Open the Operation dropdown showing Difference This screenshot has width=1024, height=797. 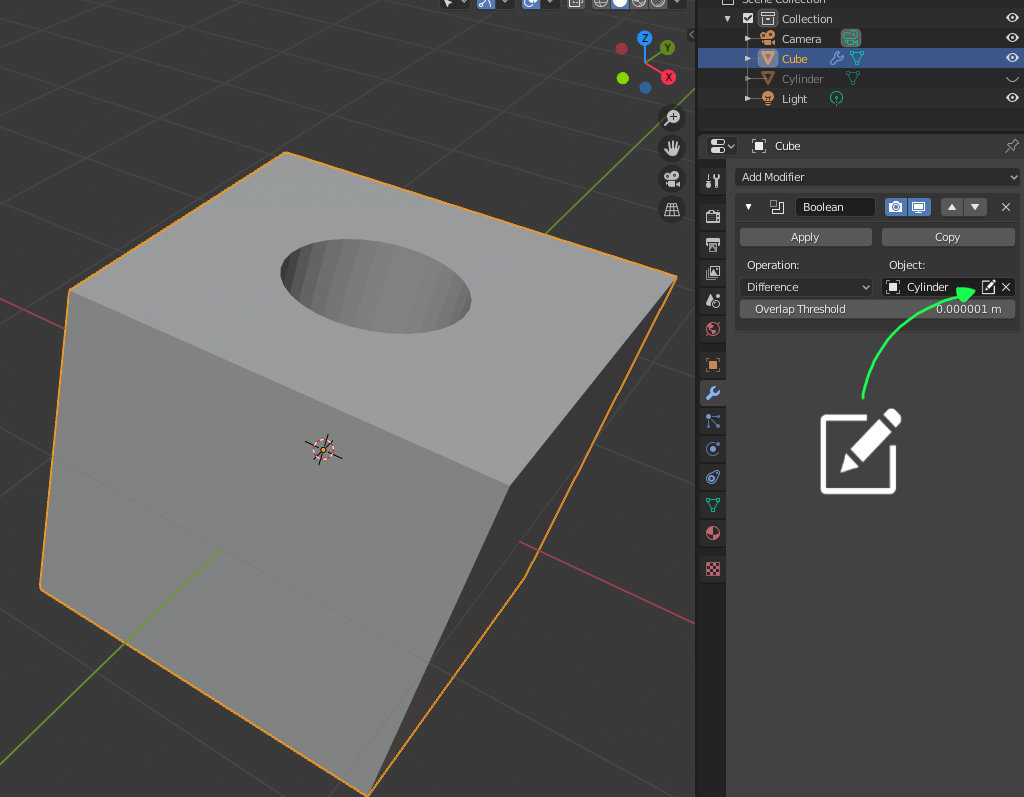(808, 287)
